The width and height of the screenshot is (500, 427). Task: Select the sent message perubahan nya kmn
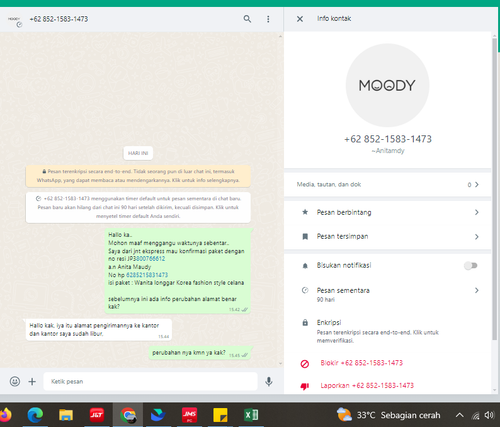point(200,353)
